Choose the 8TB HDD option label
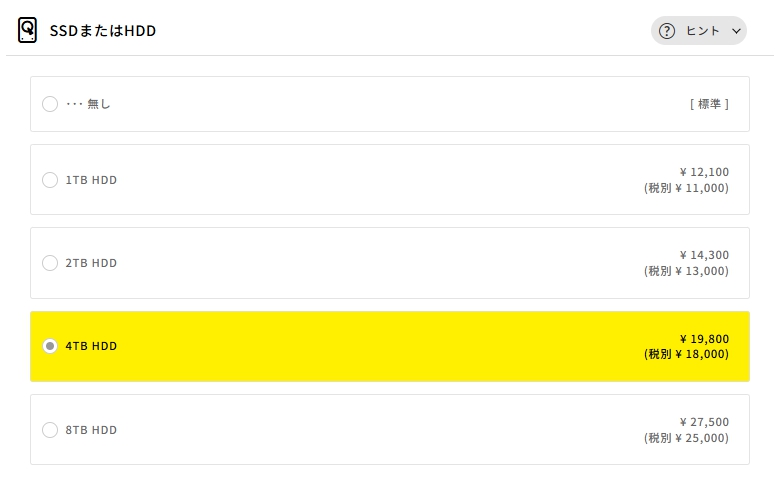 click(91, 430)
